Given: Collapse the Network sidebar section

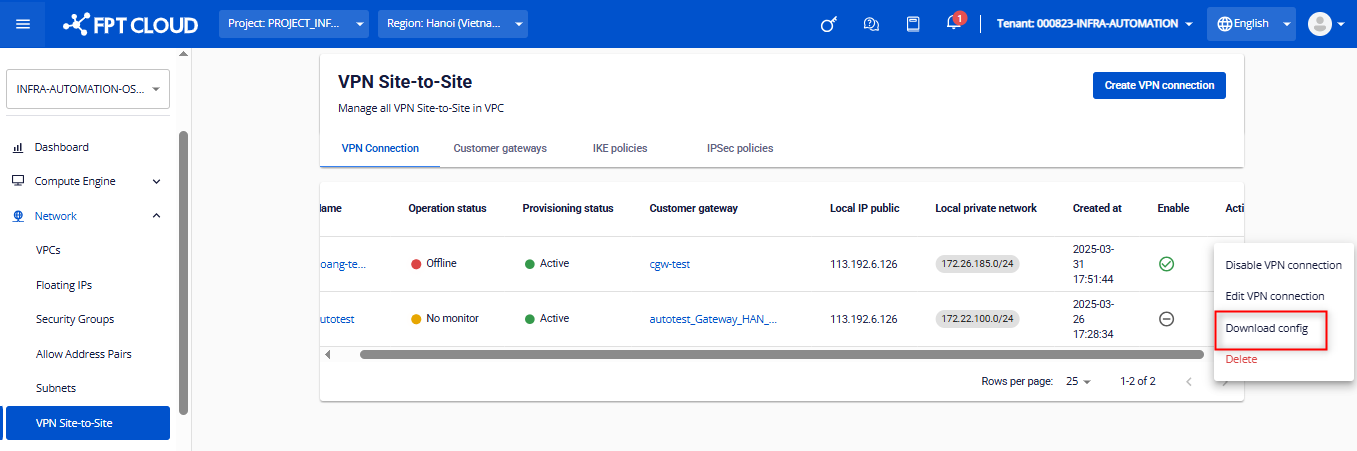Looking at the screenshot, I should 156,216.
